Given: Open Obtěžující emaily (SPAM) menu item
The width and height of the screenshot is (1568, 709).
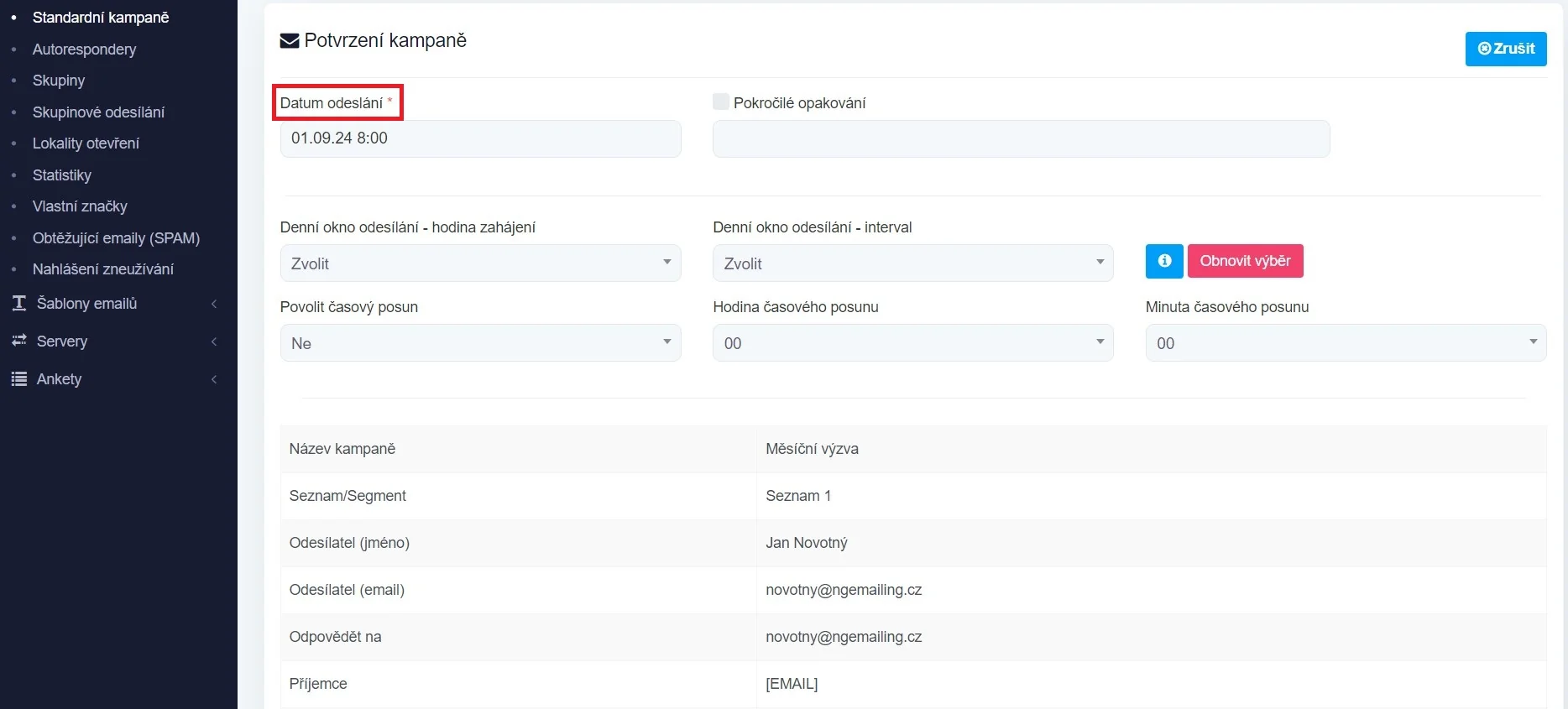Looking at the screenshot, I should (116, 238).
